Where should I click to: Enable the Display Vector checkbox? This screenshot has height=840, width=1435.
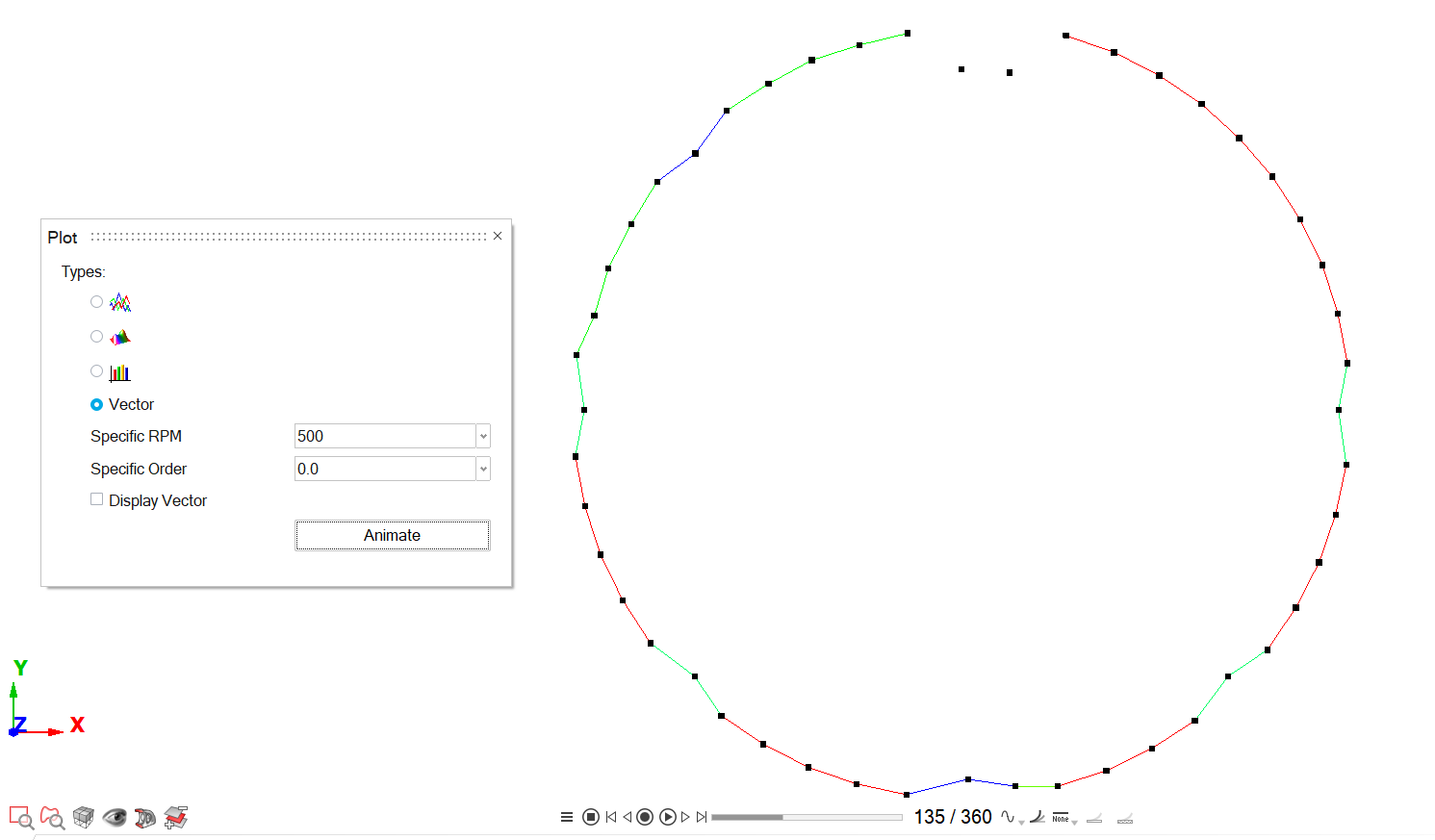[x=96, y=499]
